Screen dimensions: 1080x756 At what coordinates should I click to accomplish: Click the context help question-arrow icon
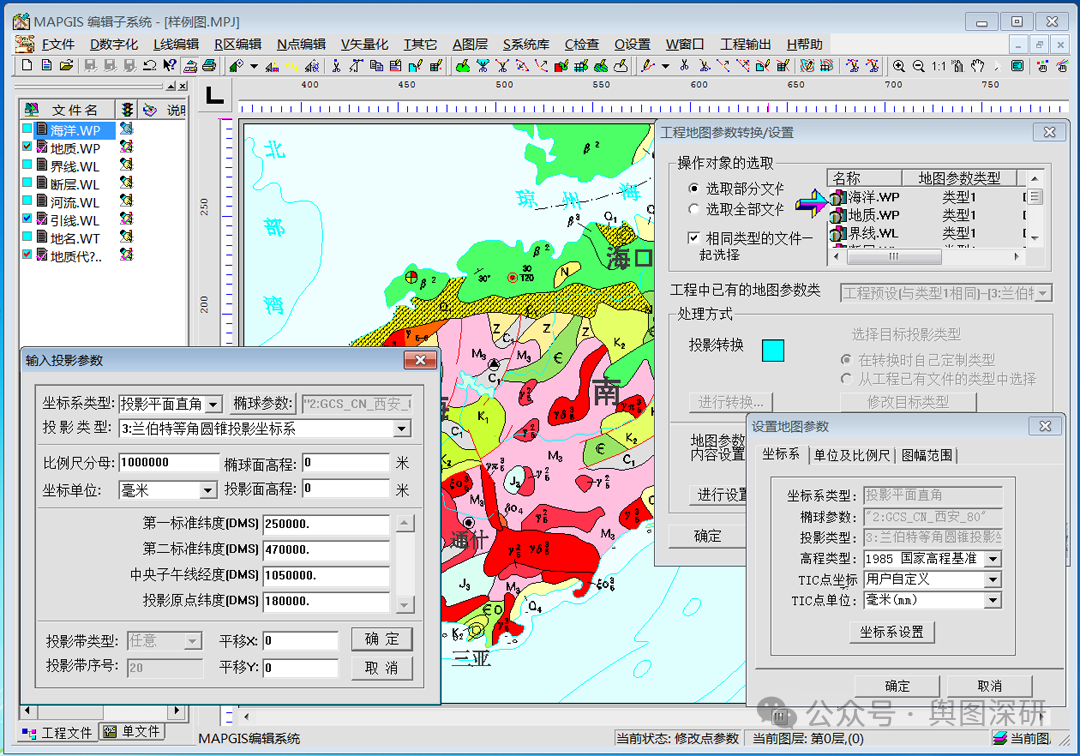[169, 66]
